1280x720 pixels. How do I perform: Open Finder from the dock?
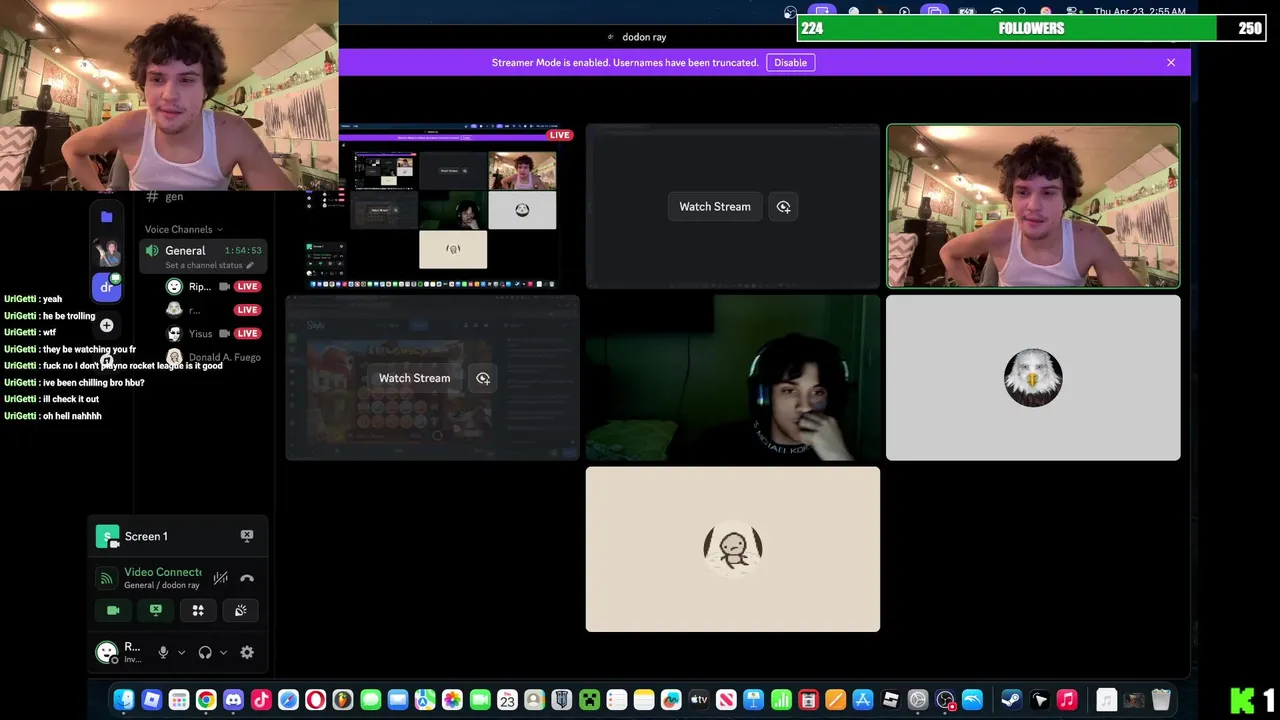[x=124, y=700]
